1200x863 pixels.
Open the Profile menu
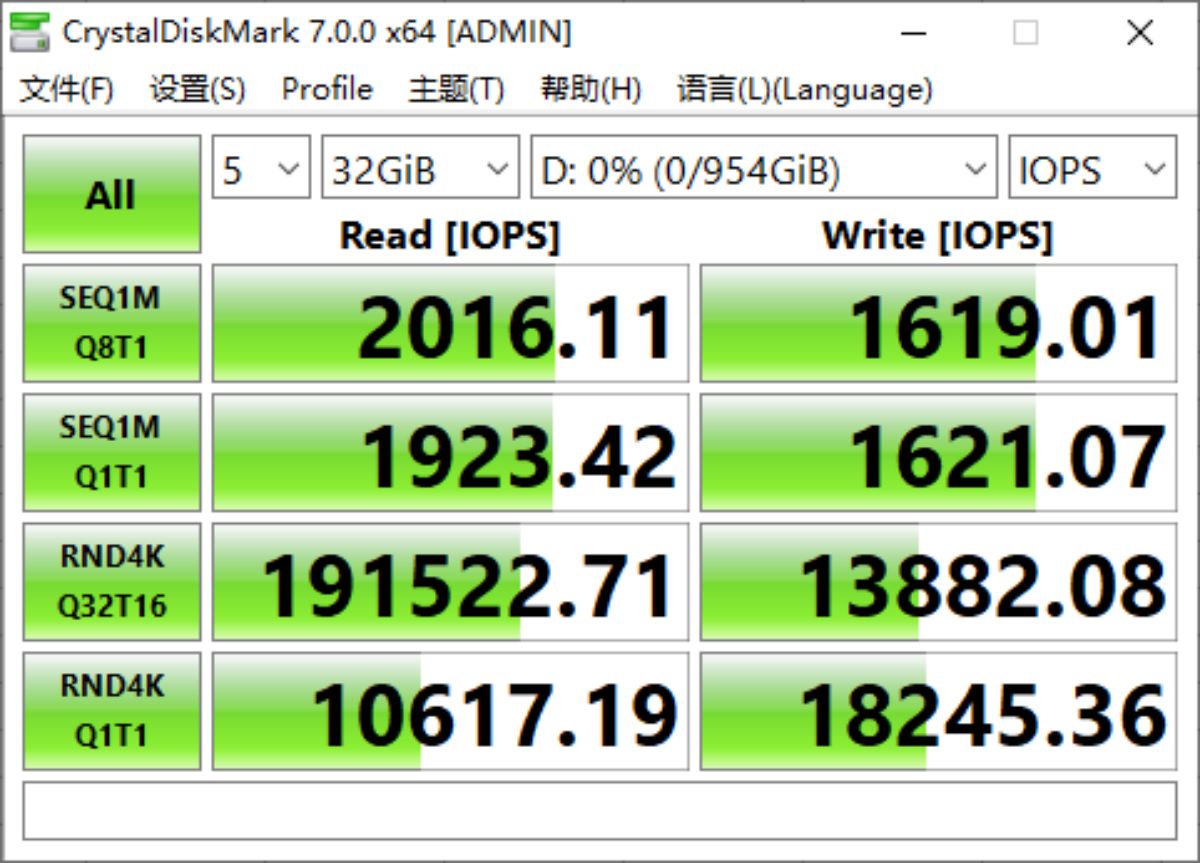[327, 90]
